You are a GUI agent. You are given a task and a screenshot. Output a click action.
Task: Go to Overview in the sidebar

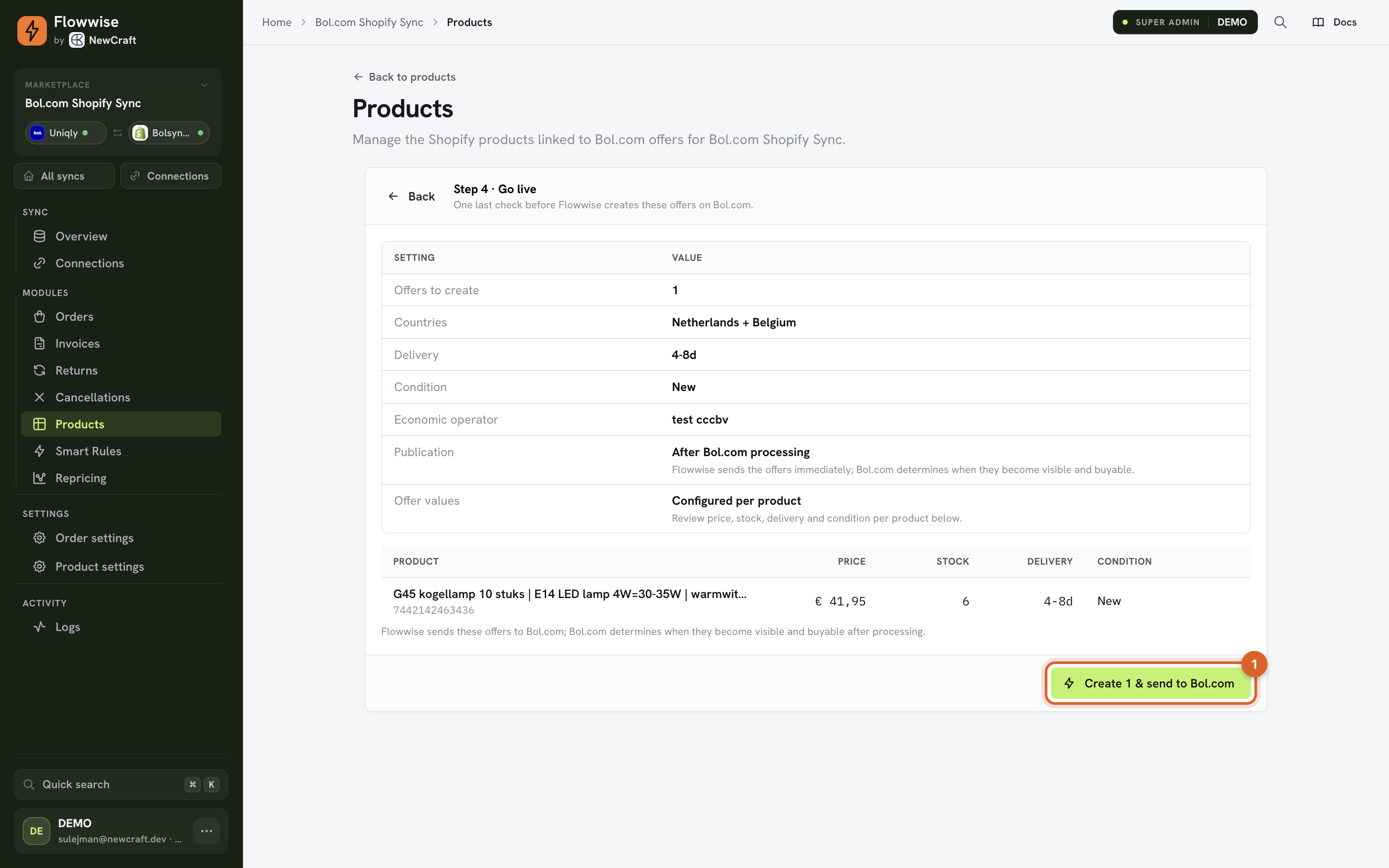tap(121, 236)
